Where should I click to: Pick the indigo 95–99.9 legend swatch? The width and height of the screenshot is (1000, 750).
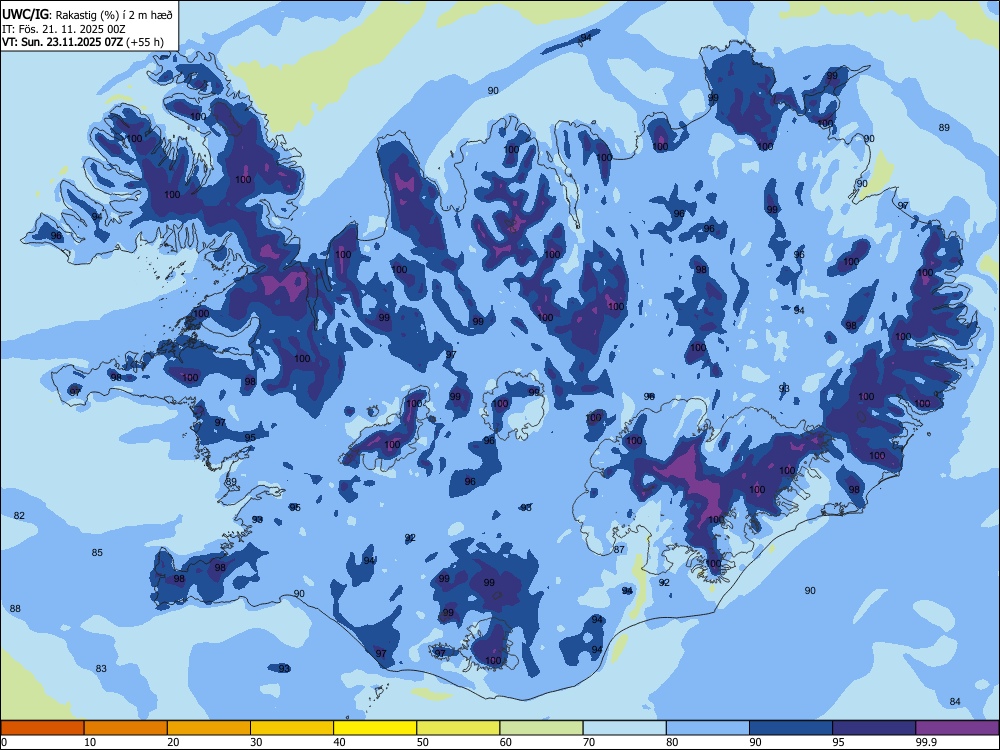pos(874,728)
